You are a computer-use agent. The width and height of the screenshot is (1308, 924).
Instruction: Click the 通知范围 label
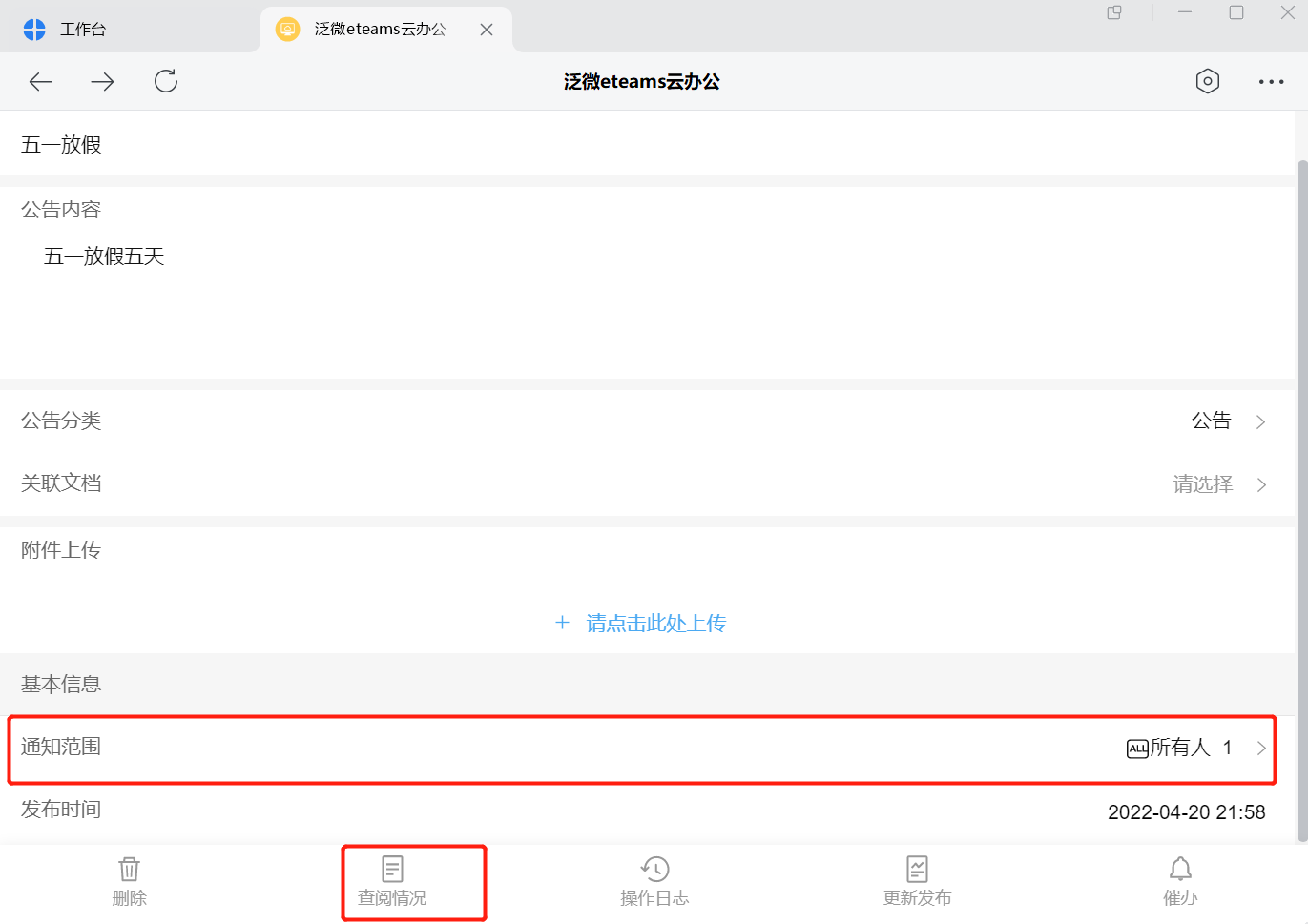61,747
